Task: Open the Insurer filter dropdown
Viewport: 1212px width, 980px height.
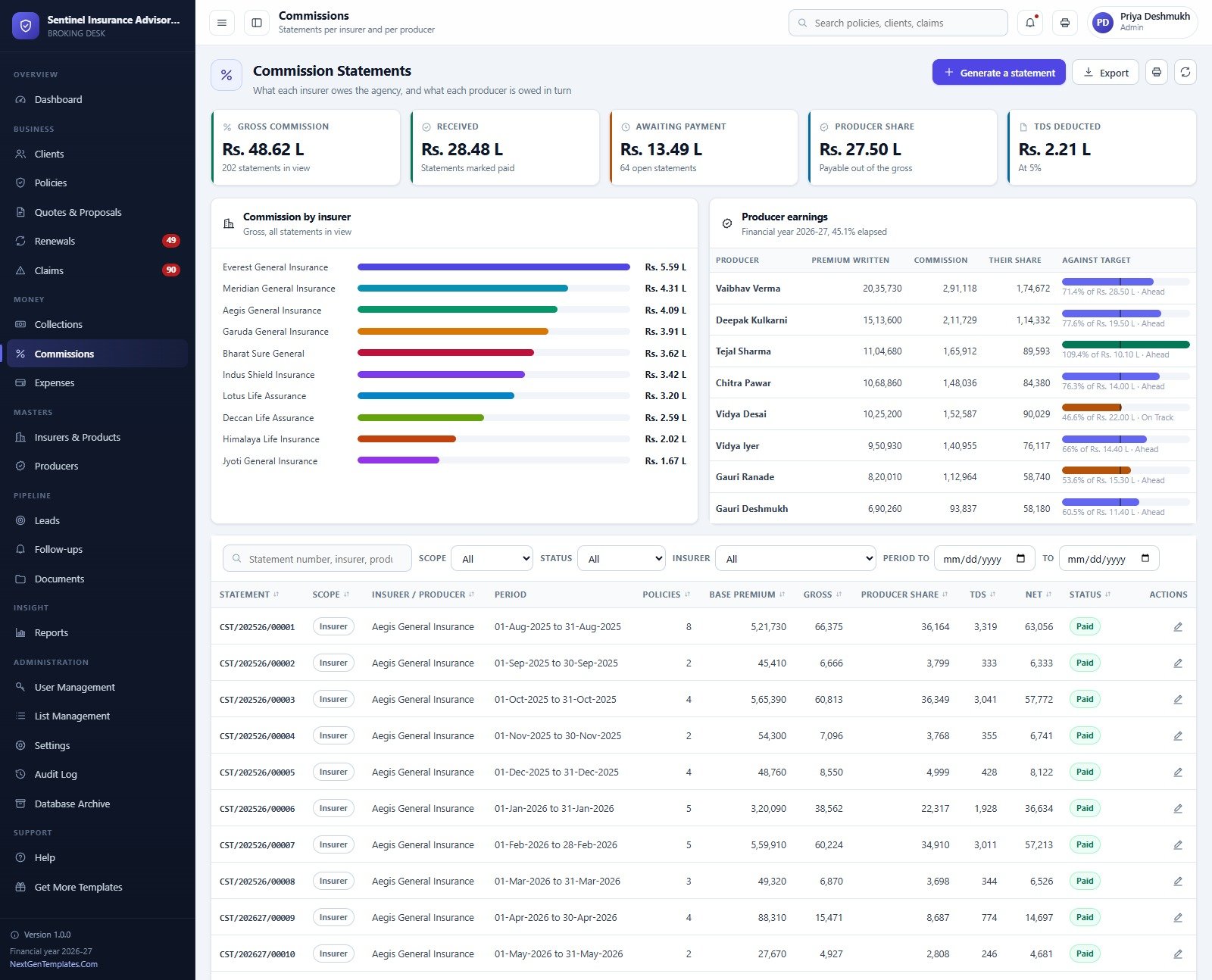Action: (795, 559)
